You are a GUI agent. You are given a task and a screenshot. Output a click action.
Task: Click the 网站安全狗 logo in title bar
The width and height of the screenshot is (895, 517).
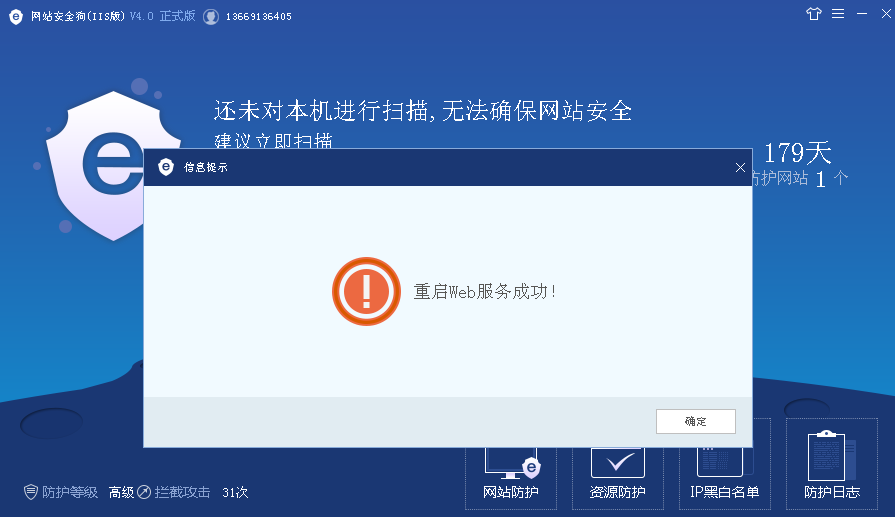[16, 17]
